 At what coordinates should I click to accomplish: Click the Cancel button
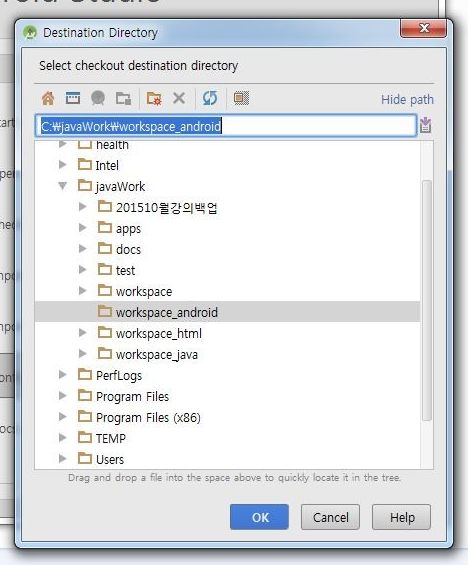pyautogui.click(x=330, y=517)
